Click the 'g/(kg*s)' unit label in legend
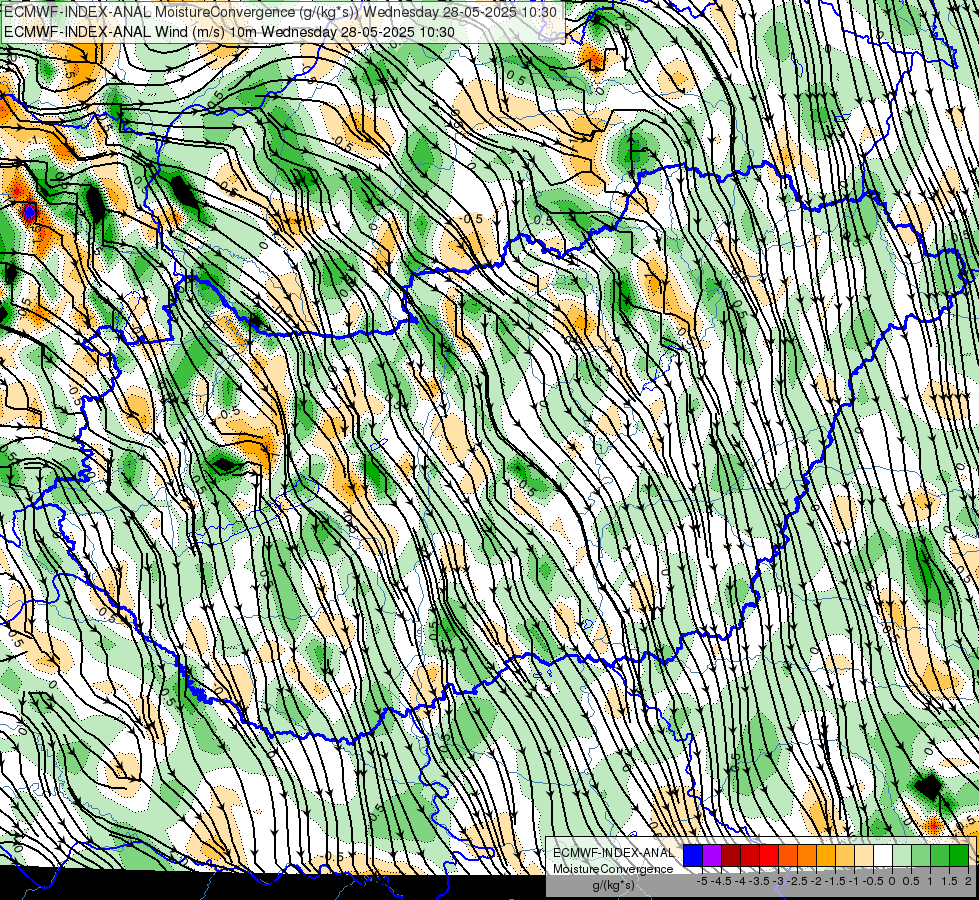This screenshot has height=900, width=979. [x=614, y=885]
